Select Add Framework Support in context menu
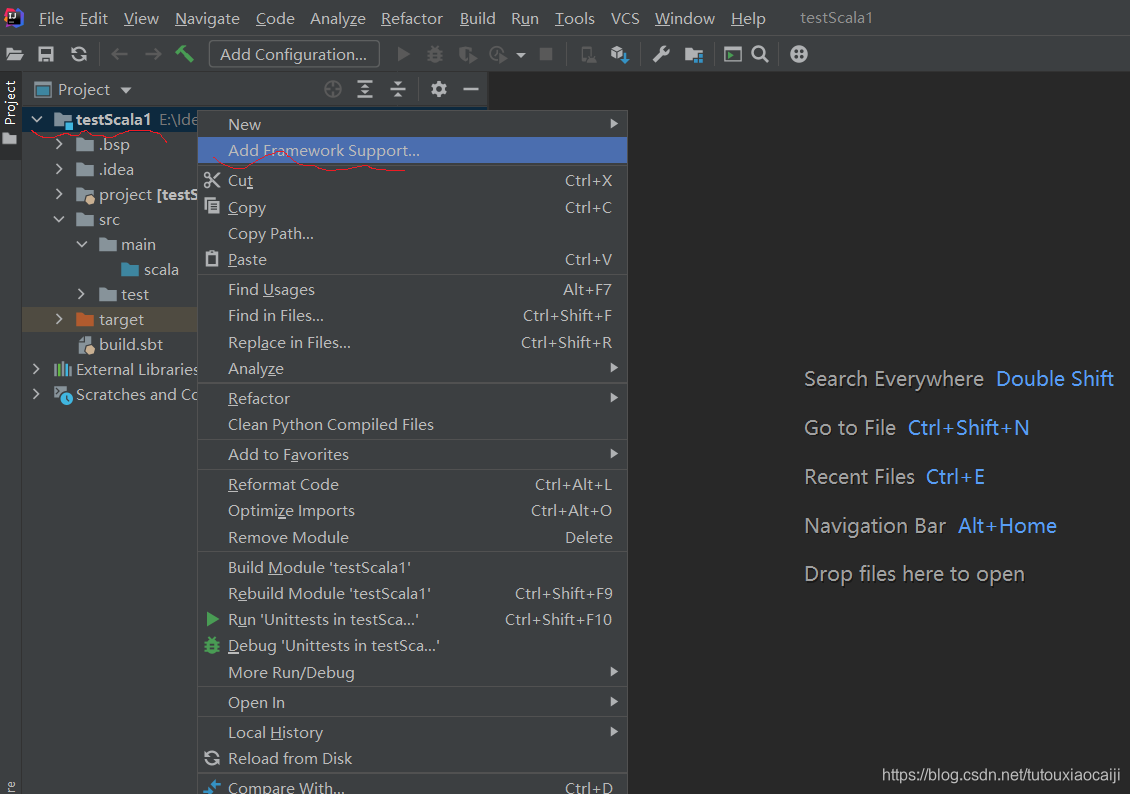Image resolution: width=1130 pixels, height=794 pixels. click(x=412, y=151)
